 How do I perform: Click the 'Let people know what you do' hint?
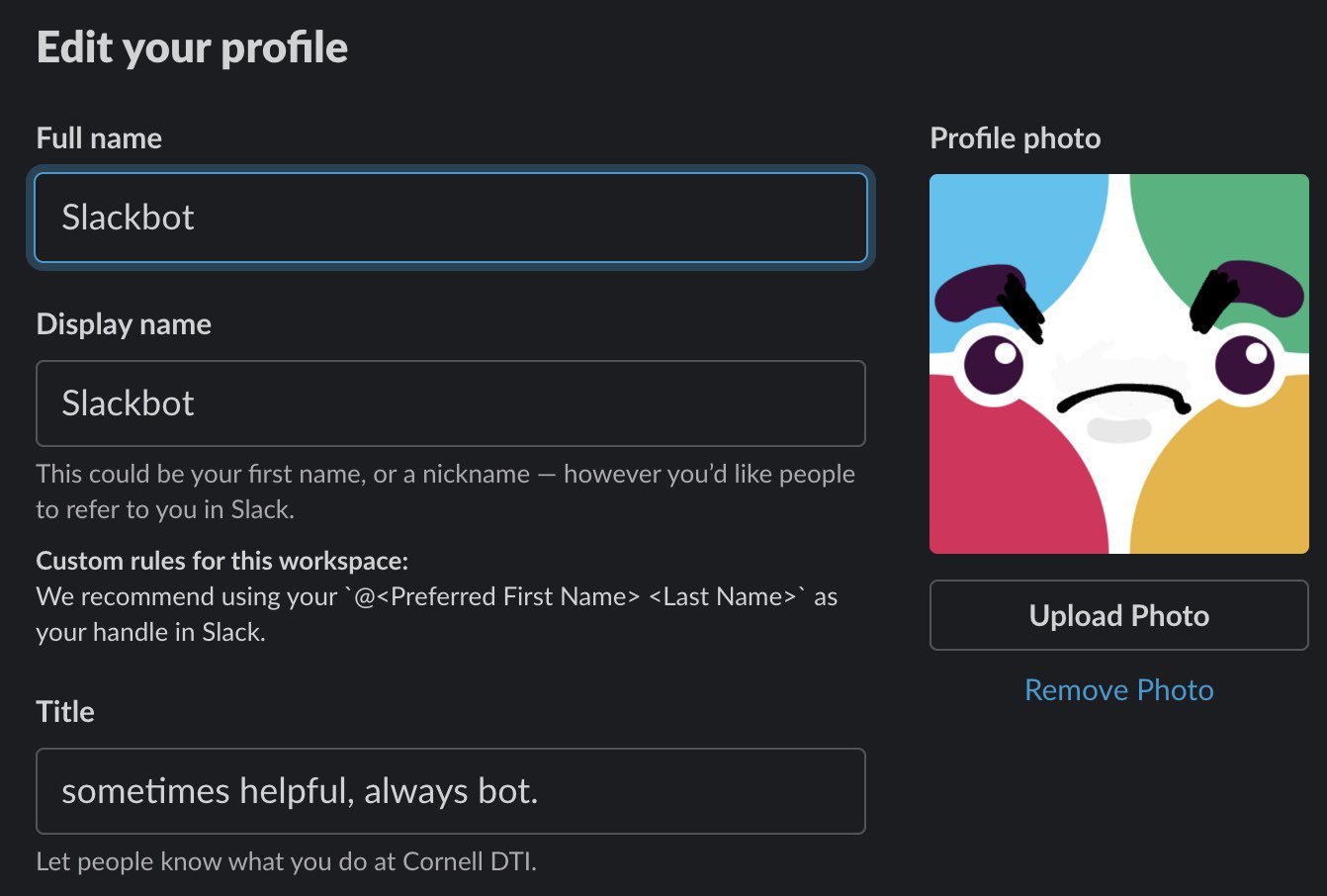[285, 861]
